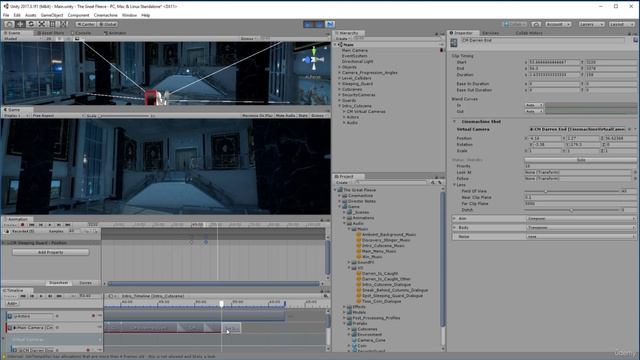The height and width of the screenshot is (360, 640).
Task: Select the Rotate tool in toolbar
Action: tap(31, 24)
